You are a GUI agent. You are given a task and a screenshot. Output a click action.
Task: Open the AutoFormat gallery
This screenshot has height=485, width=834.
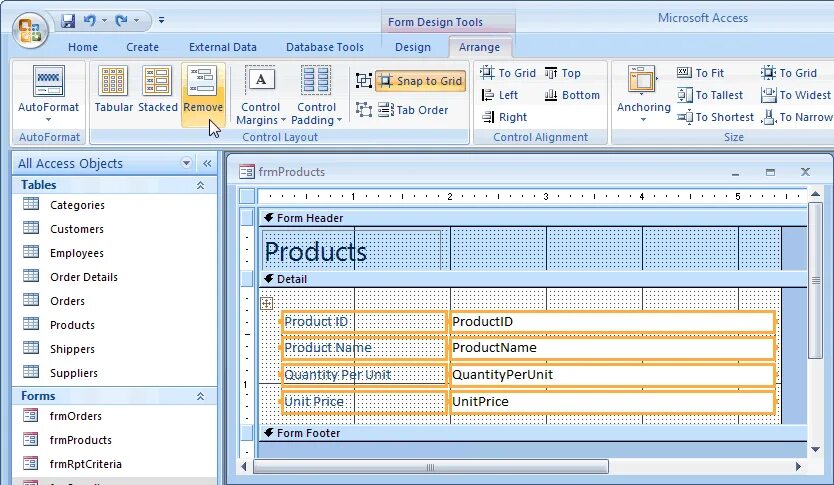click(x=48, y=95)
